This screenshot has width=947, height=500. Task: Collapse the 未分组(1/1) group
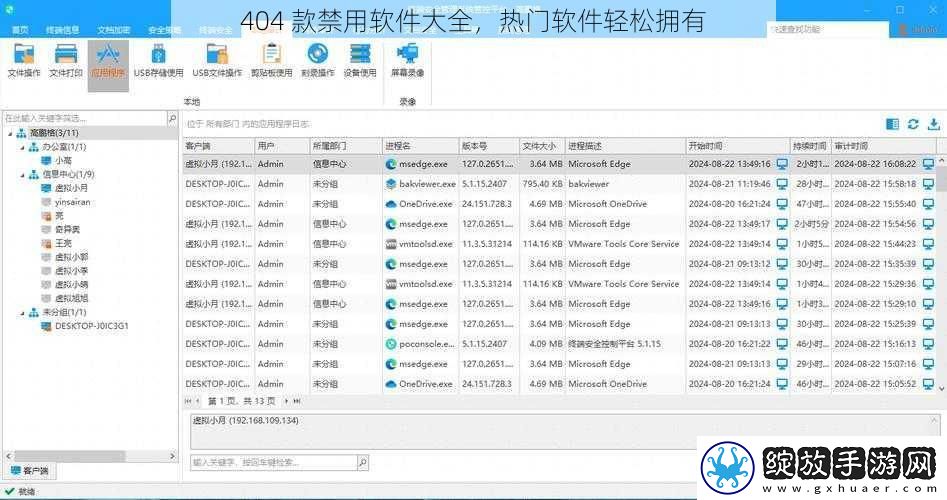pyautogui.click(x=22, y=312)
